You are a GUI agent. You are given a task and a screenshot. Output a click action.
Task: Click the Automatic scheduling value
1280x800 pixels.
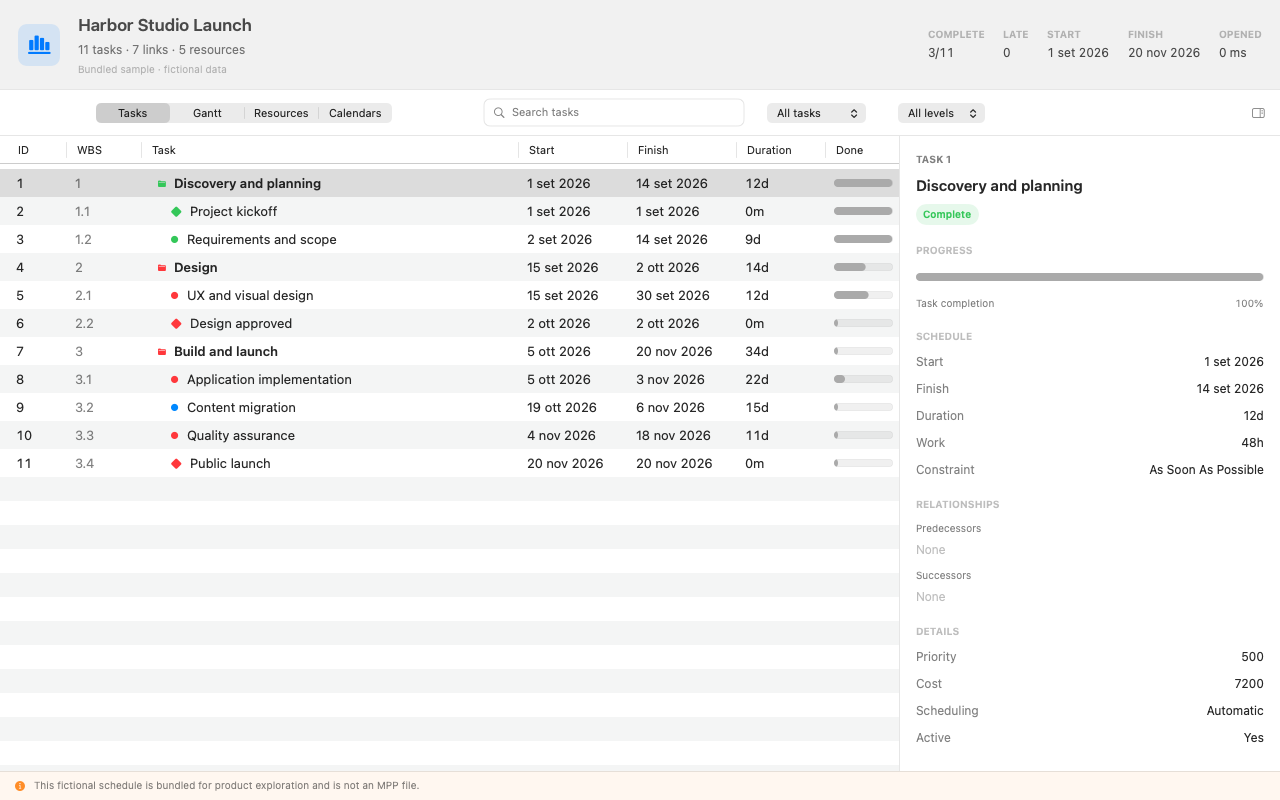1235,711
